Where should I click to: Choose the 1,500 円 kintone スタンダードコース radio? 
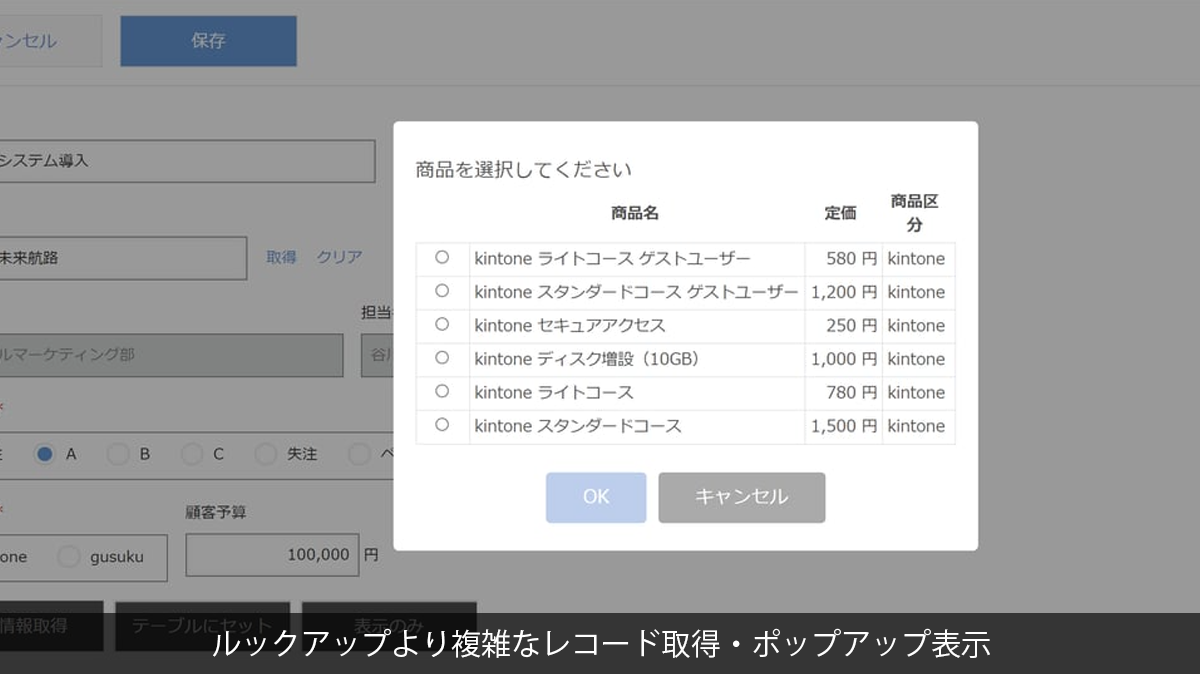(x=442, y=425)
